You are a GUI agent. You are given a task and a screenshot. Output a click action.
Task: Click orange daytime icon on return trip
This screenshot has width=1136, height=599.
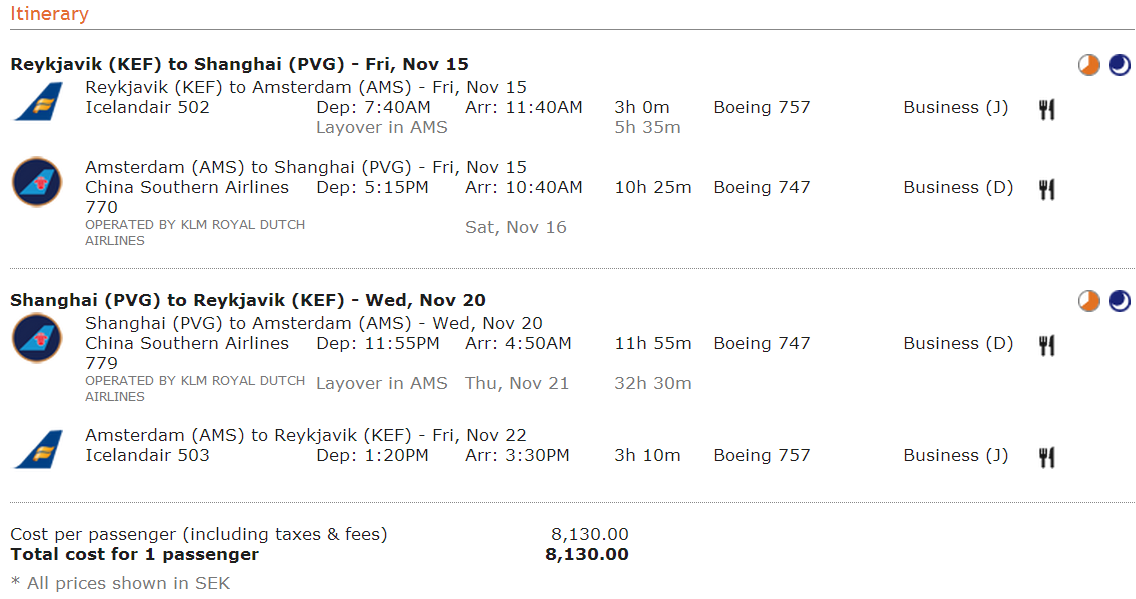[x=1088, y=301]
